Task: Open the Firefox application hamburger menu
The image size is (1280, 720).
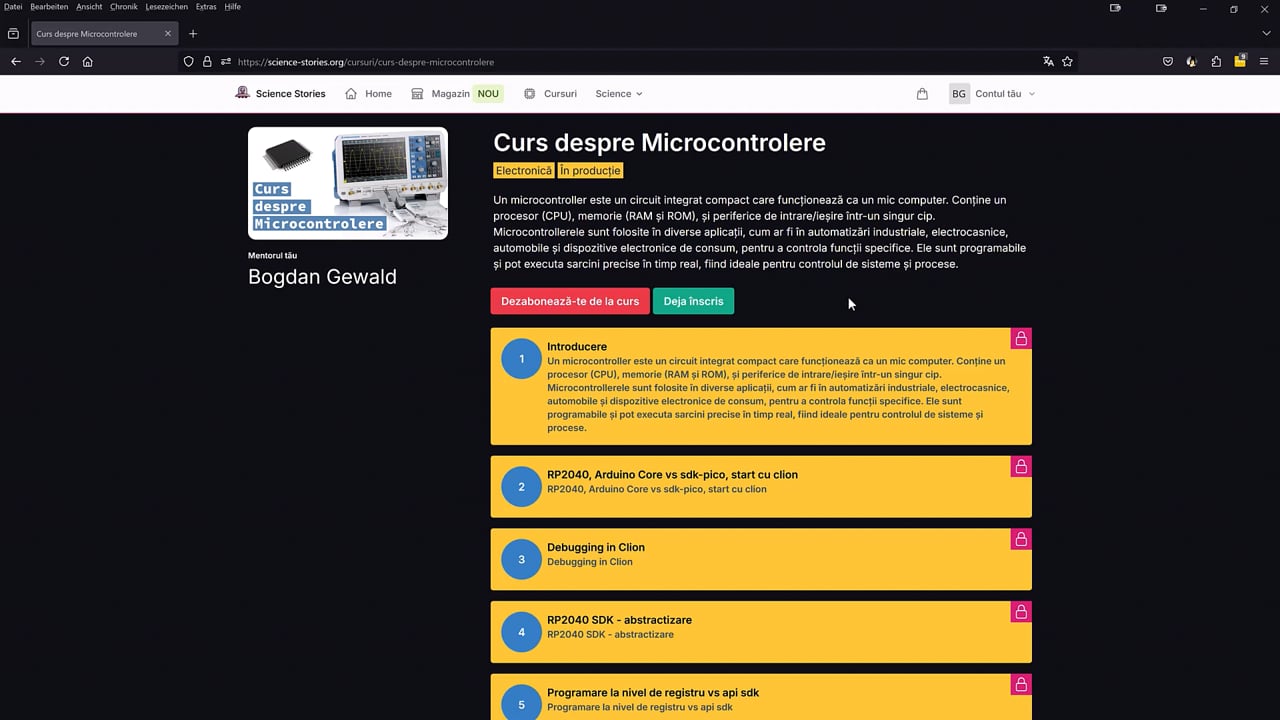Action: click(x=1264, y=61)
